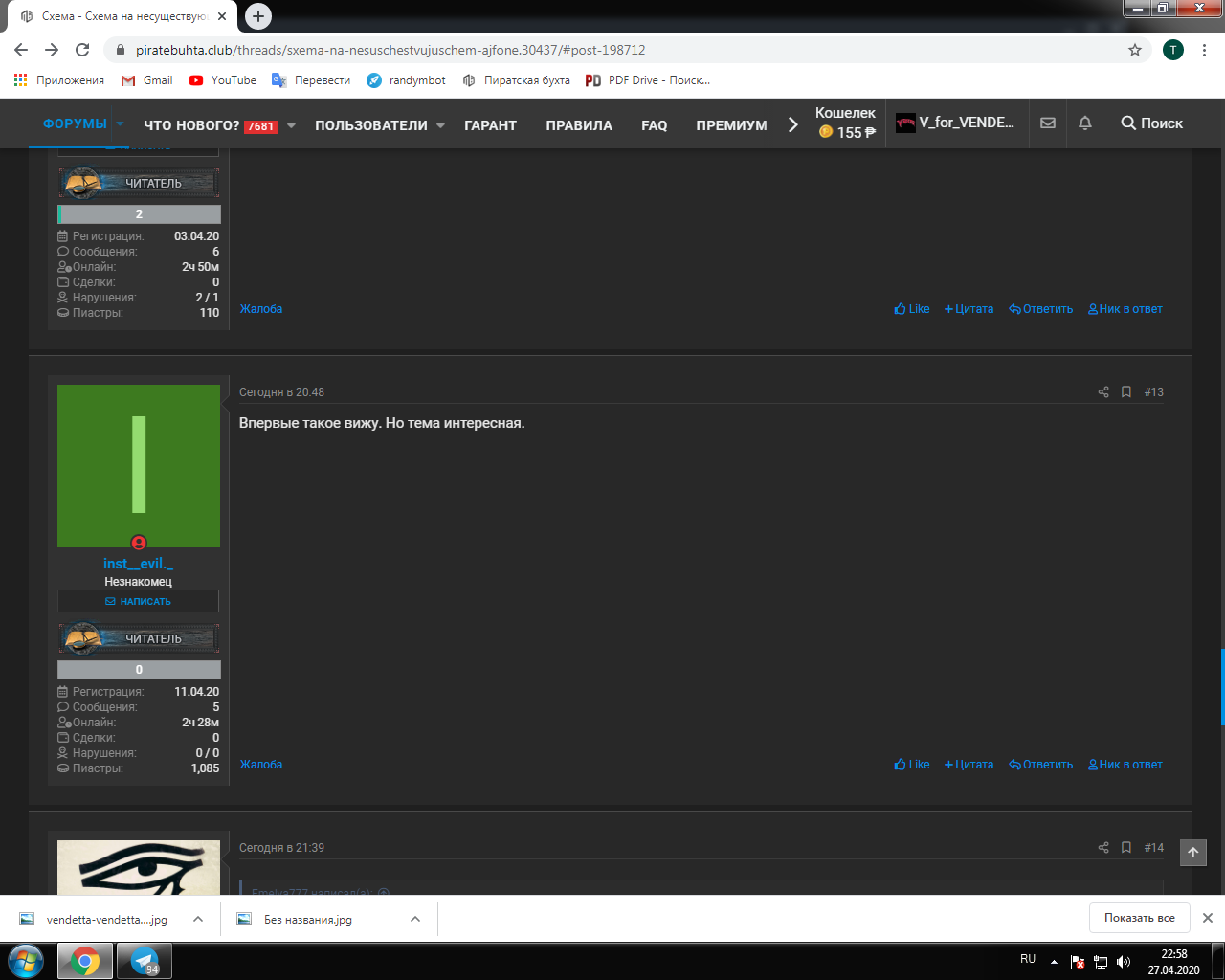Reload the page with the refresh icon
1225x980 pixels.
tap(82, 50)
